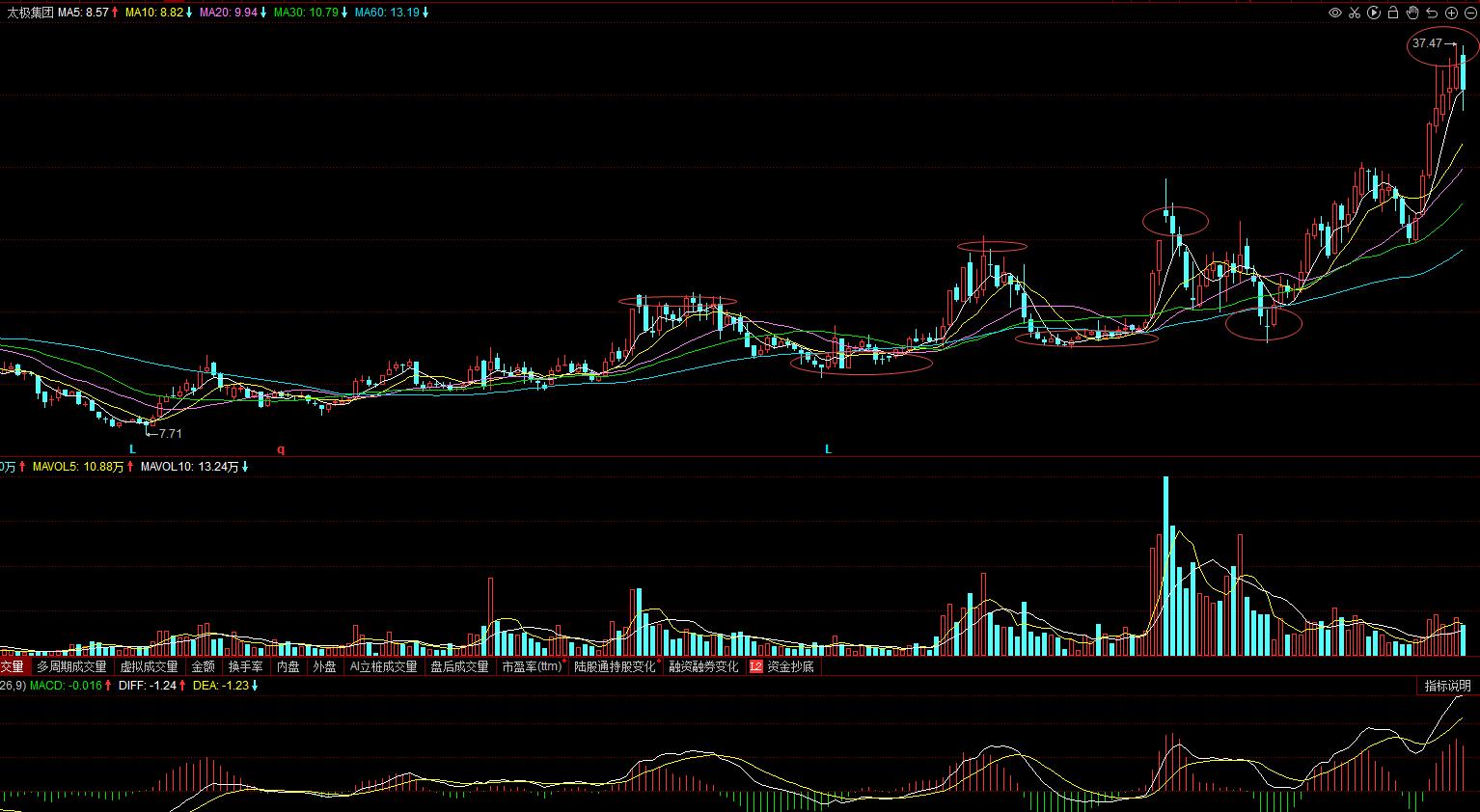
Task: Click the undo back arrow icon
Action: tap(1432, 13)
